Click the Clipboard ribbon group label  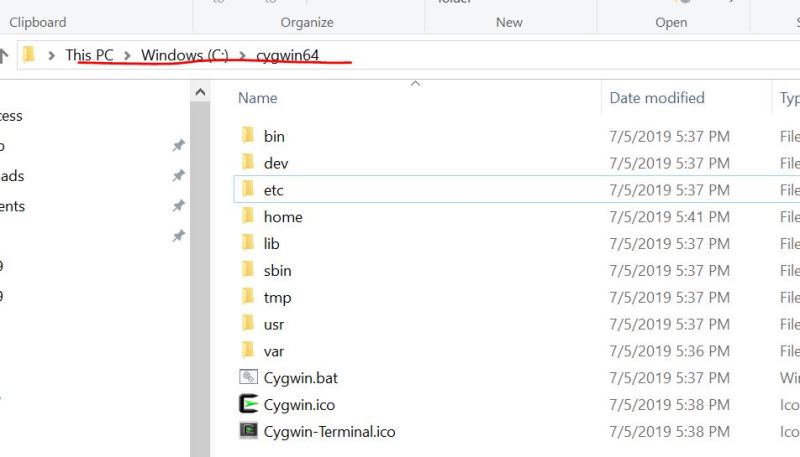click(38, 22)
